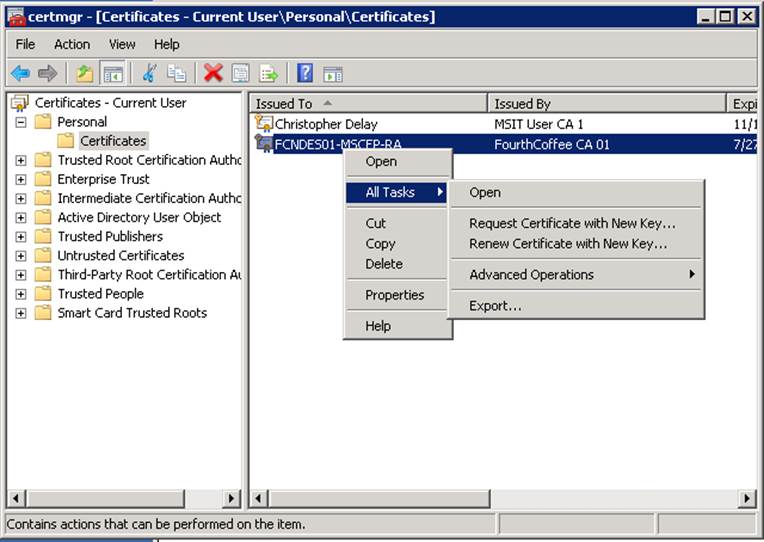Select Renew Certificate with New Key...
The width and height of the screenshot is (764, 542).
(568, 243)
